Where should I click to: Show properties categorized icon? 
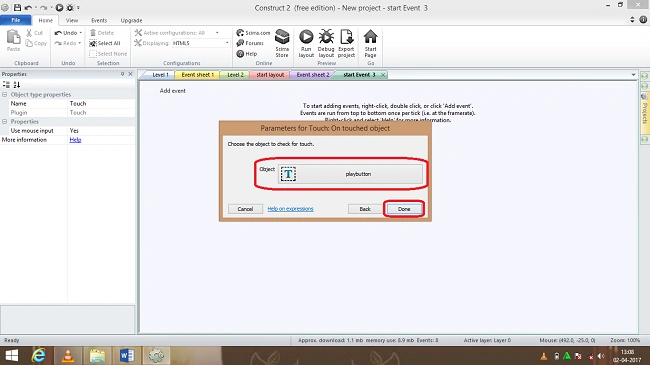pyautogui.click(x=6, y=85)
